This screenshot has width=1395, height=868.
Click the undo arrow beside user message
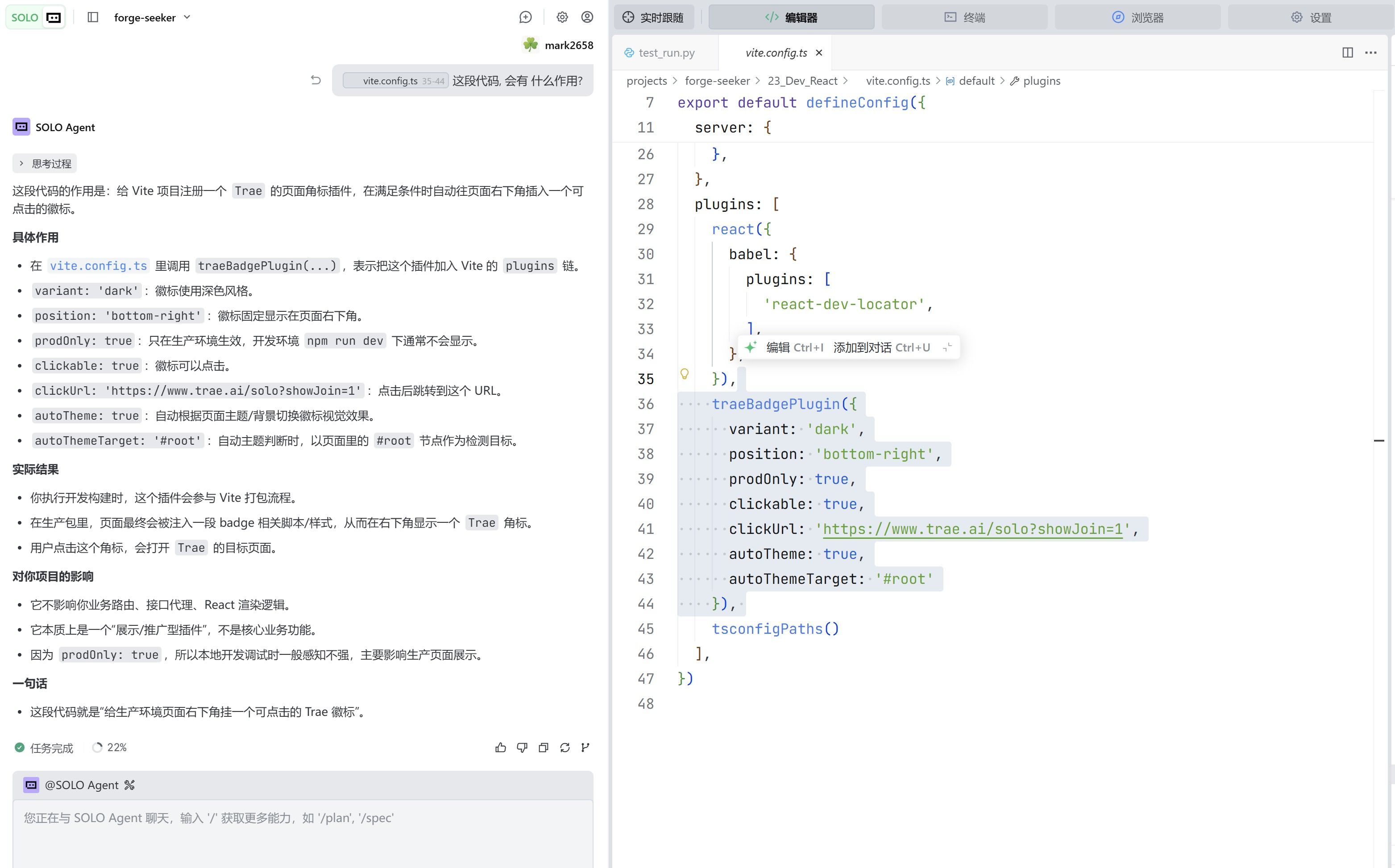316,80
